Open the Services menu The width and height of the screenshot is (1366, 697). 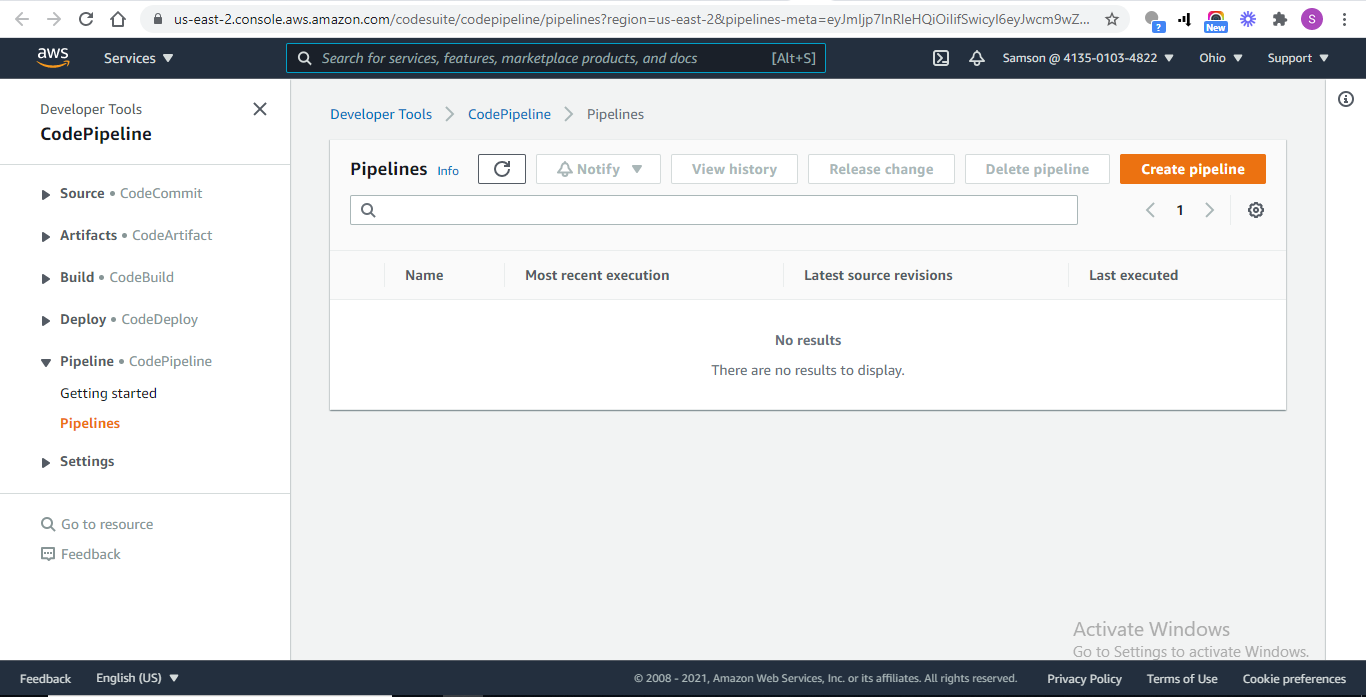coord(138,58)
